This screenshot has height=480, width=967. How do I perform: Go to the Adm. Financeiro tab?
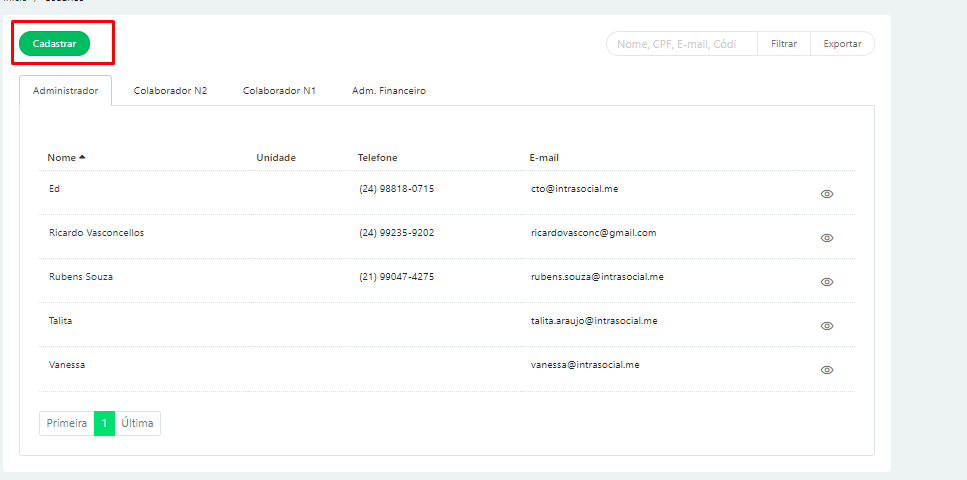(x=389, y=91)
